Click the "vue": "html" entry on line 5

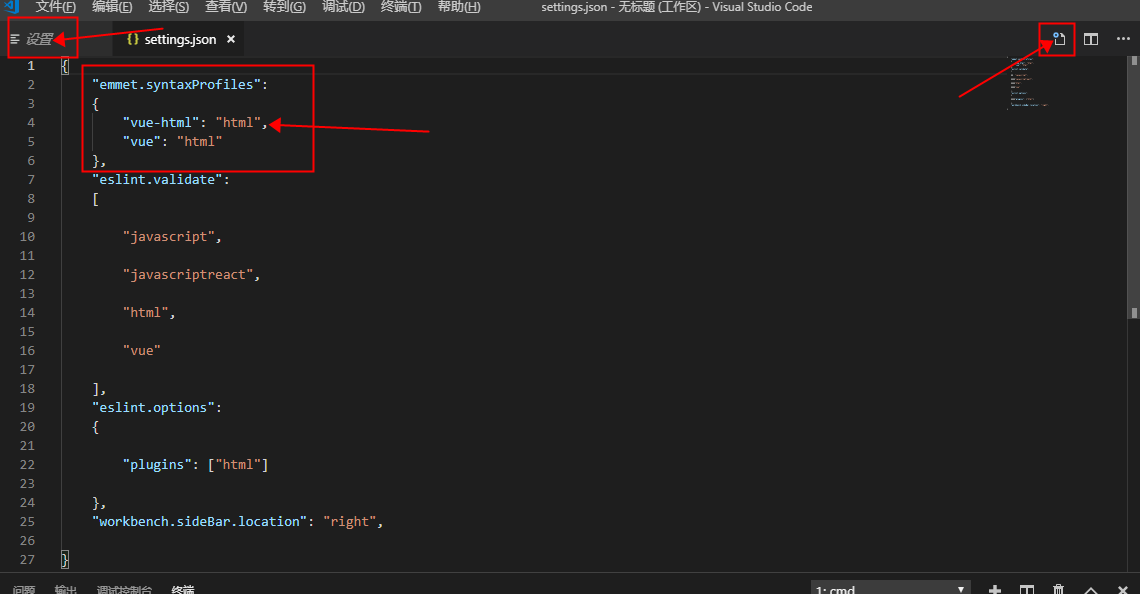[172, 141]
